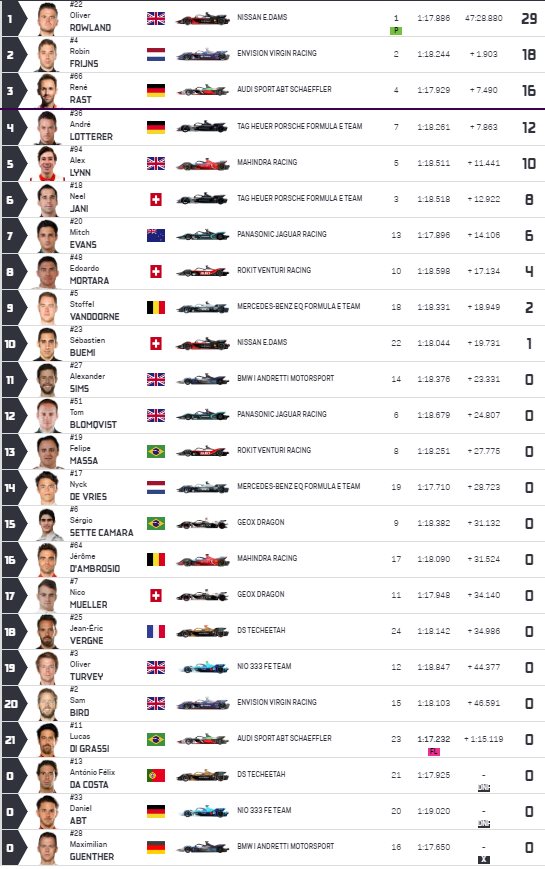Image resolution: width=545 pixels, height=869 pixels.
Task: Click the DNF badge in Daniel Abt's row
Action: pos(484,824)
